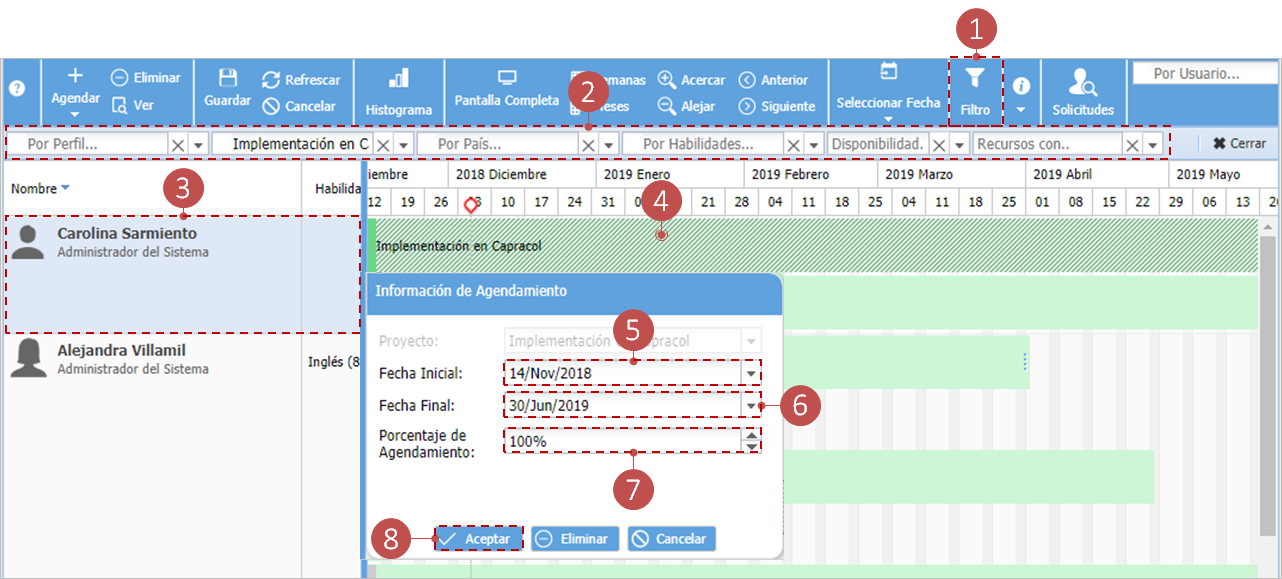Image resolution: width=1282 pixels, height=579 pixels.
Task: Expand the Fecha Inicial date dropdown
Action: click(751, 373)
